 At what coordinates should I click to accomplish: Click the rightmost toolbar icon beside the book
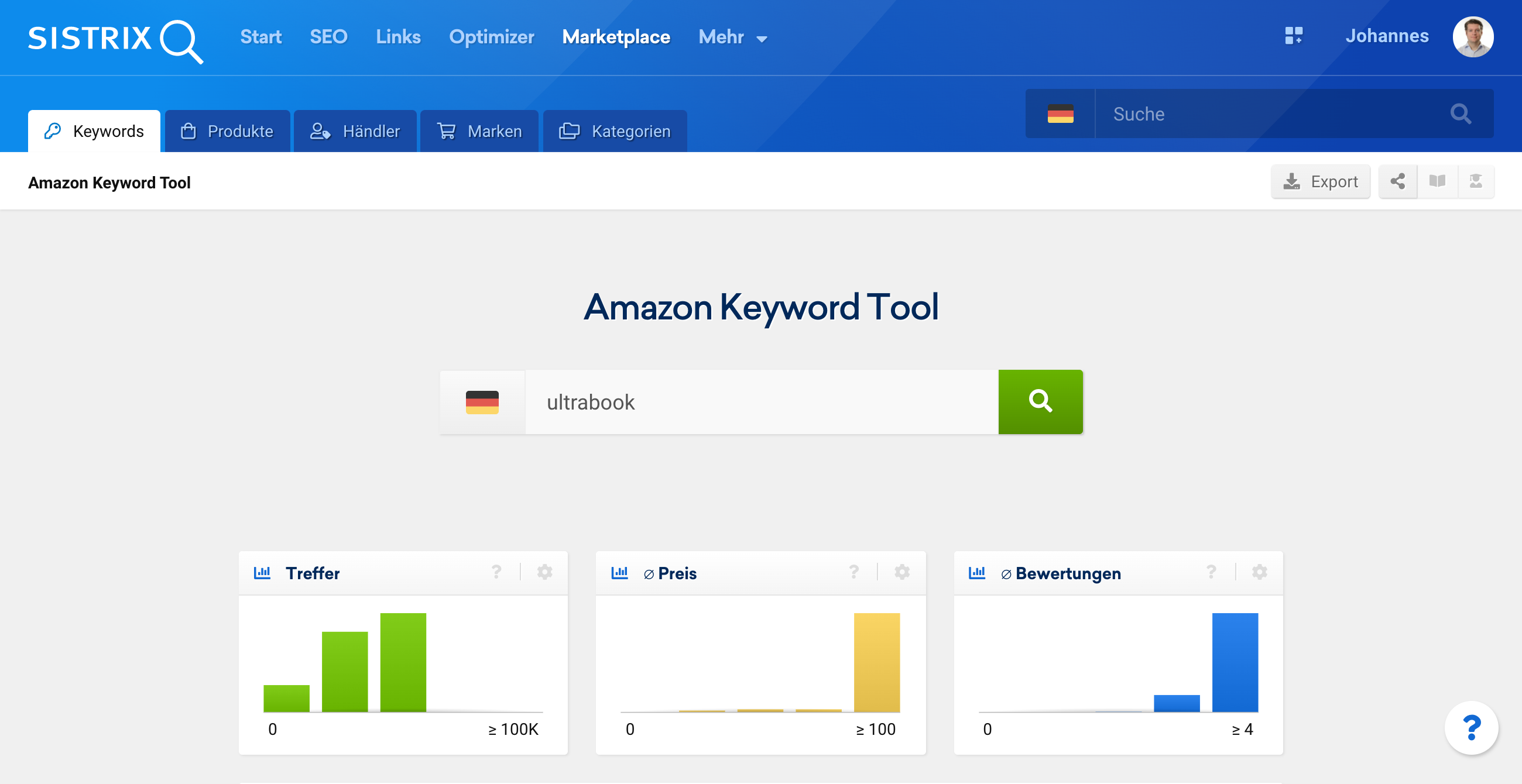pyautogui.click(x=1475, y=181)
